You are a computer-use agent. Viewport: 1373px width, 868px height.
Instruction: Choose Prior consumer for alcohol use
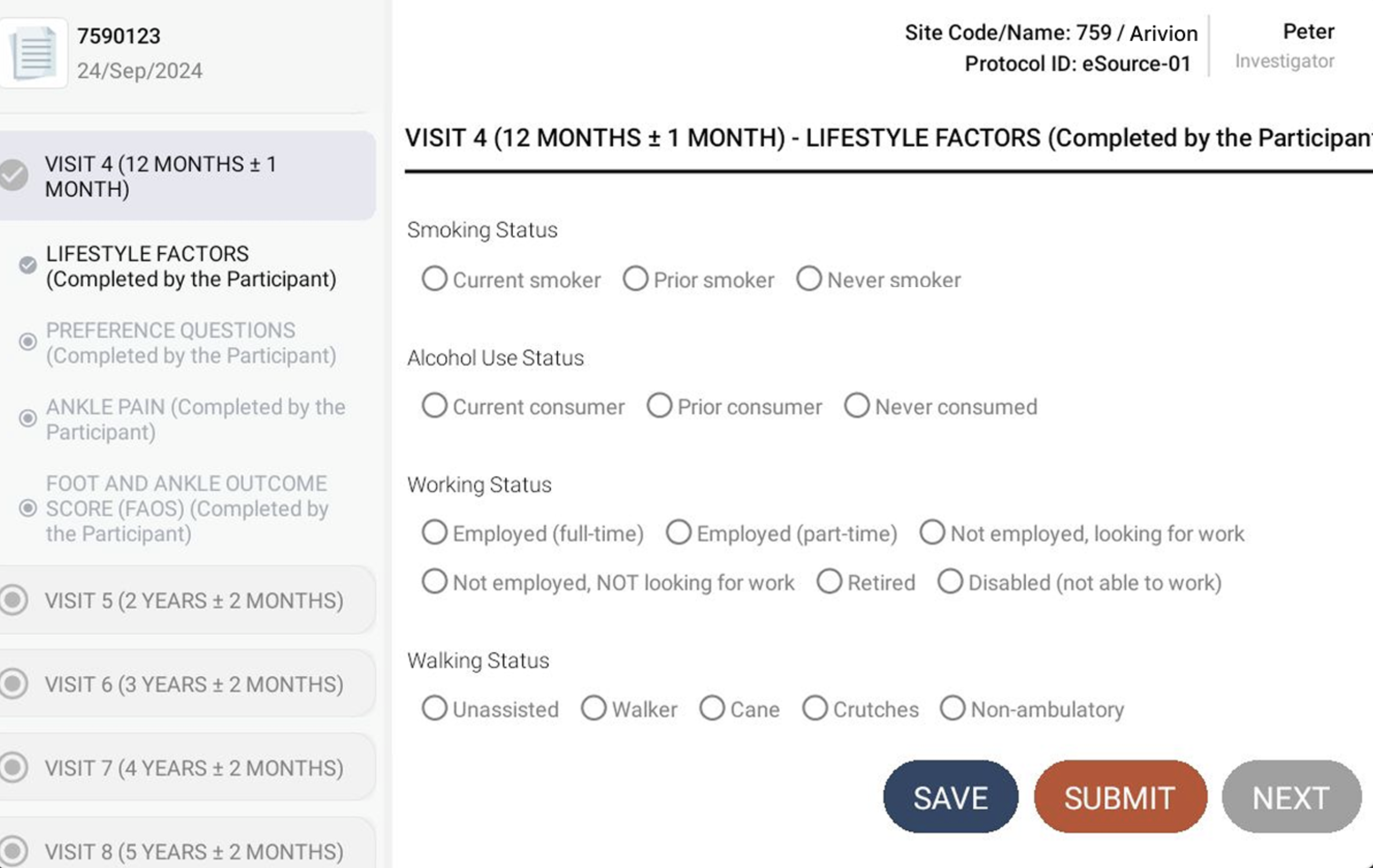(660, 406)
